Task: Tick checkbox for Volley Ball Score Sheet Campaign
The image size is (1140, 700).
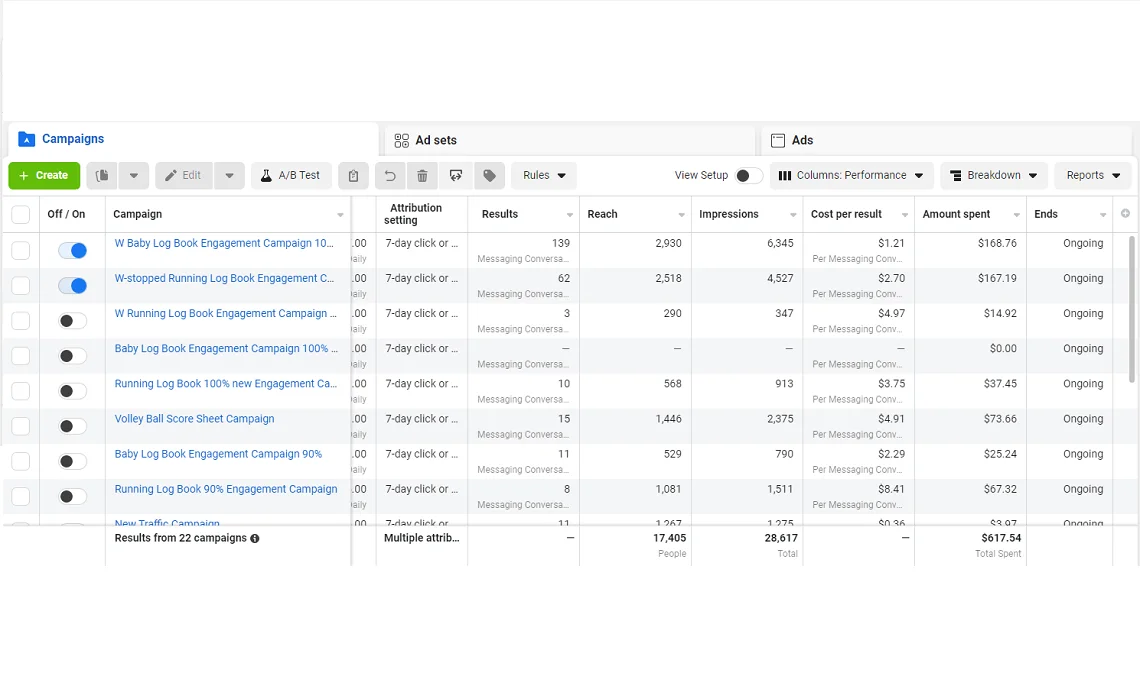Action: pos(21,426)
